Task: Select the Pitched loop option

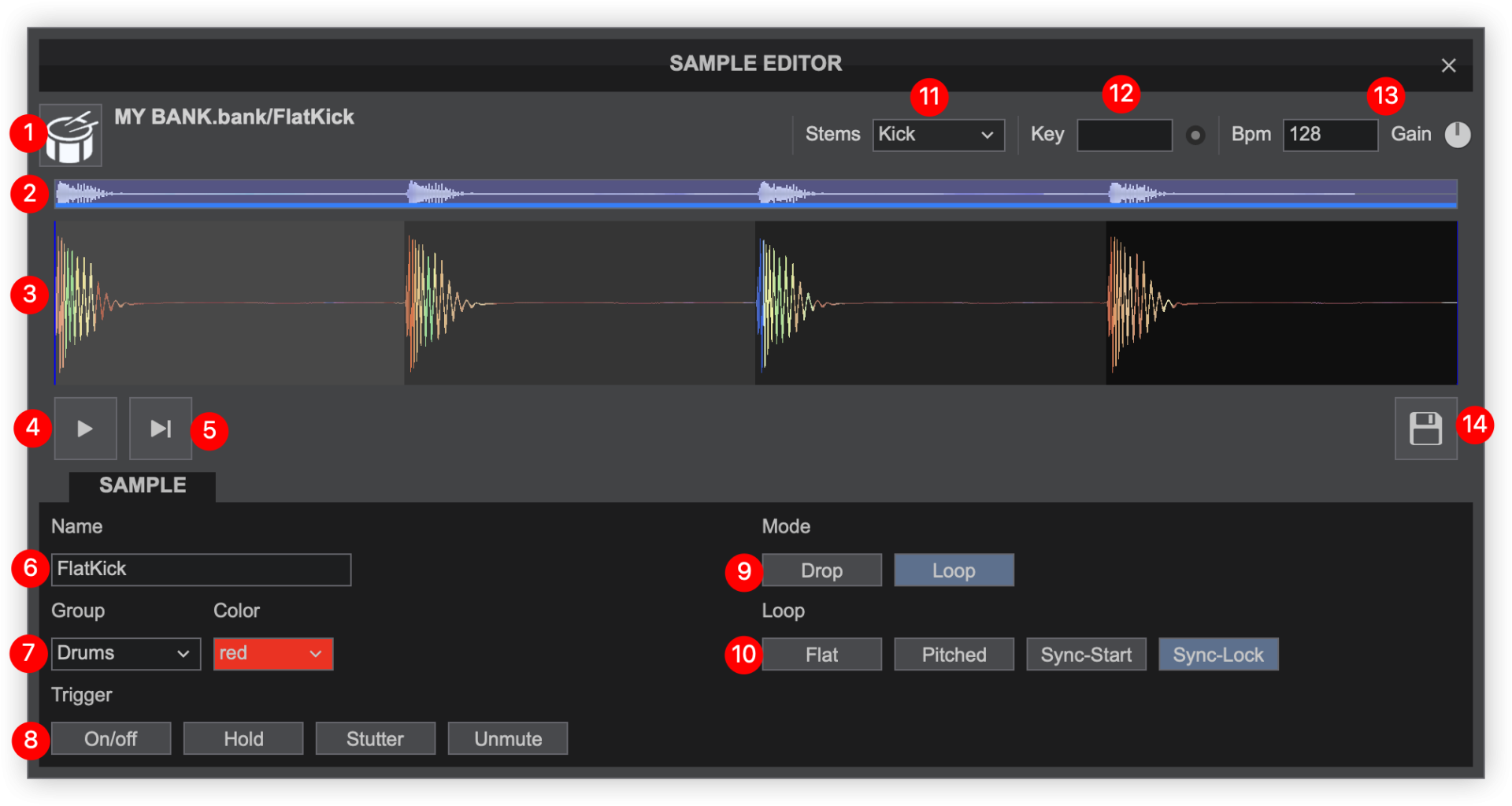Action: click(x=954, y=655)
